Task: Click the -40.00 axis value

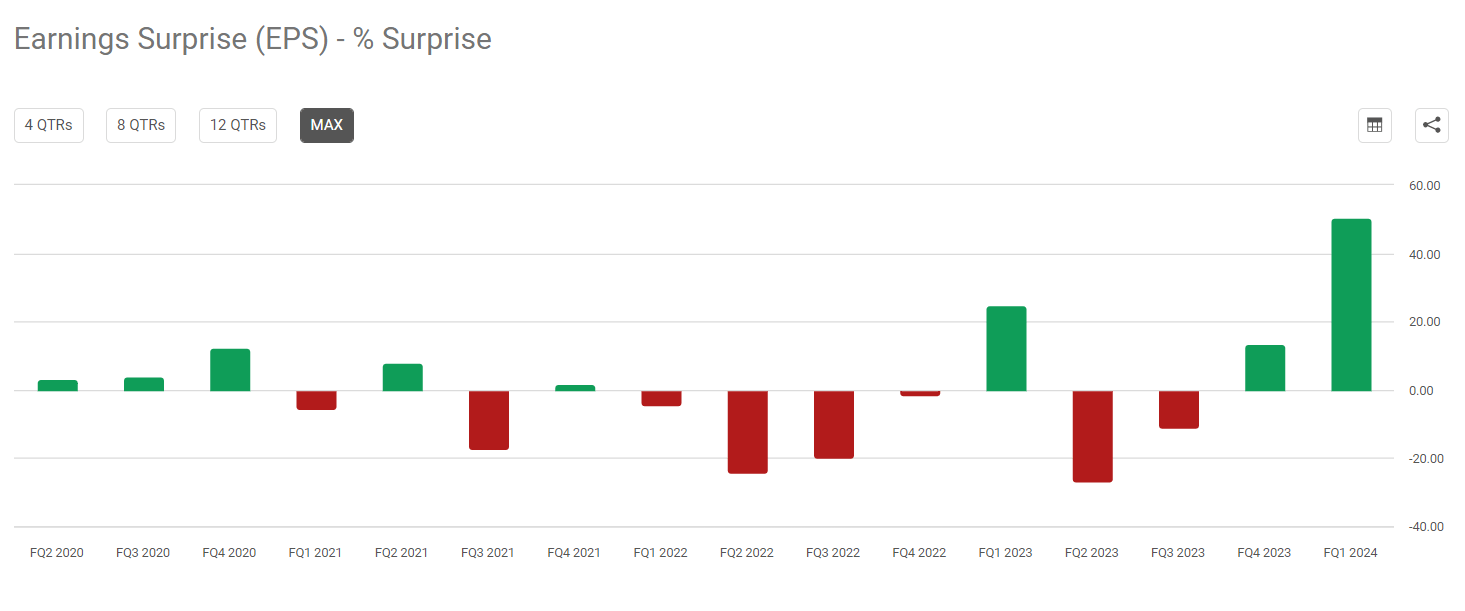Action: tap(1427, 526)
